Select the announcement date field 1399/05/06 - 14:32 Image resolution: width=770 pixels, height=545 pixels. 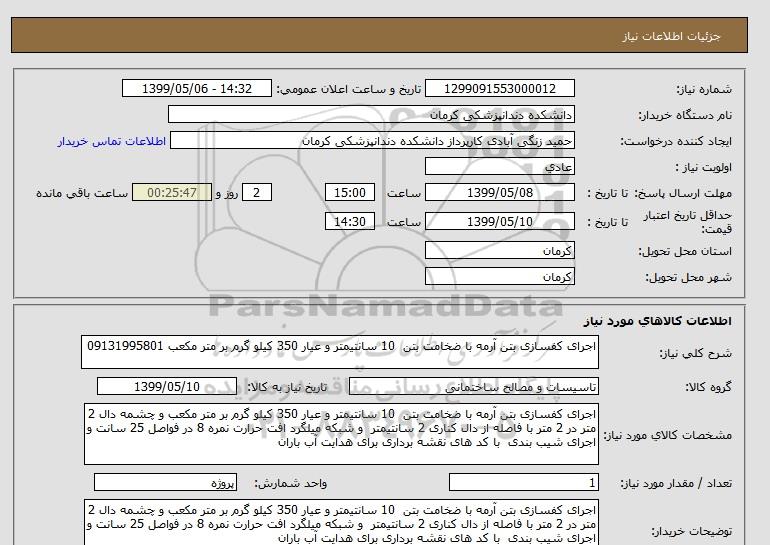click(x=197, y=88)
